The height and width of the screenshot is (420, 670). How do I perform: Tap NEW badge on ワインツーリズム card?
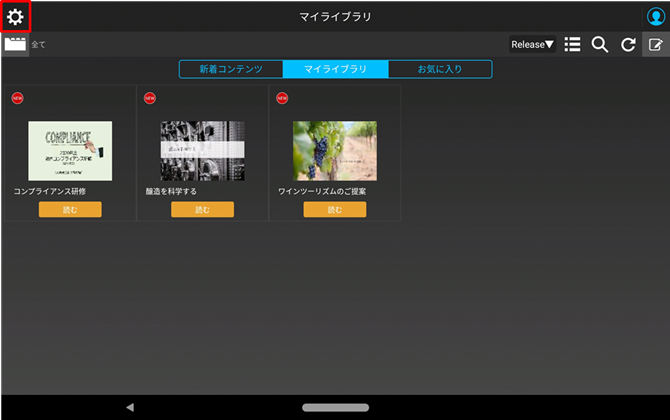tap(282, 98)
